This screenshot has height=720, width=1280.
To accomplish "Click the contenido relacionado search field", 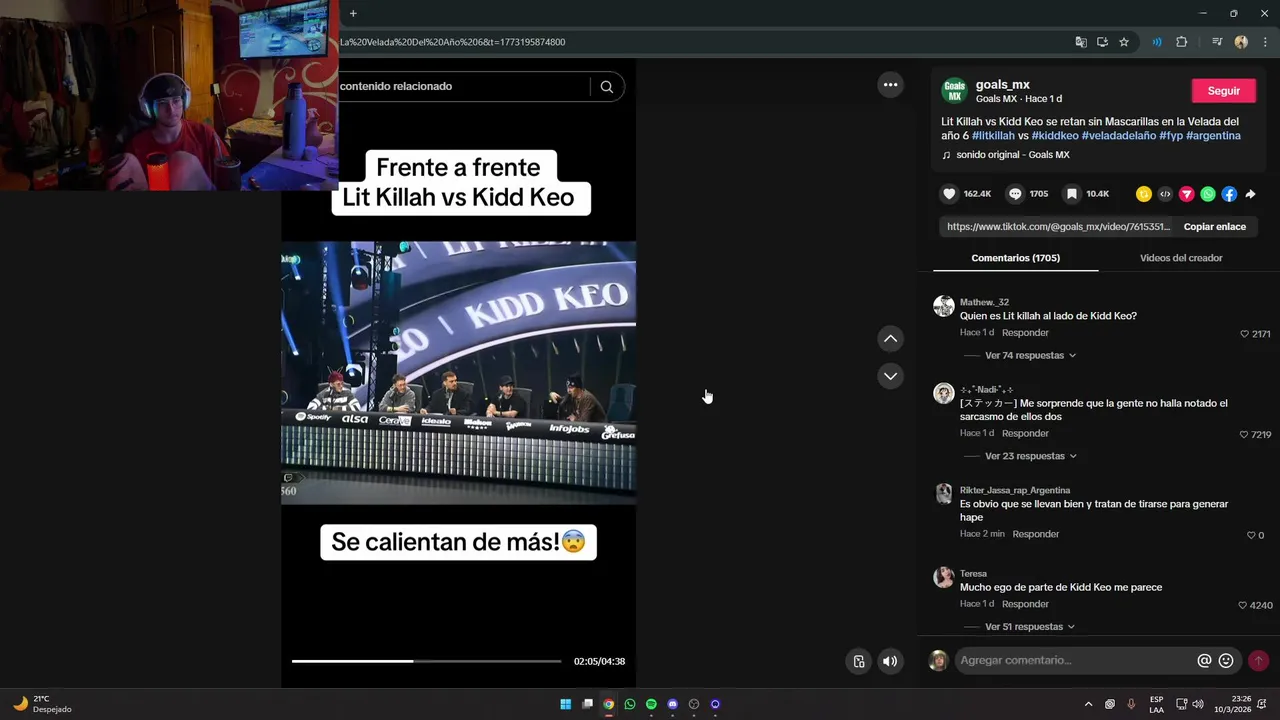I will click(x=463, y=87).
